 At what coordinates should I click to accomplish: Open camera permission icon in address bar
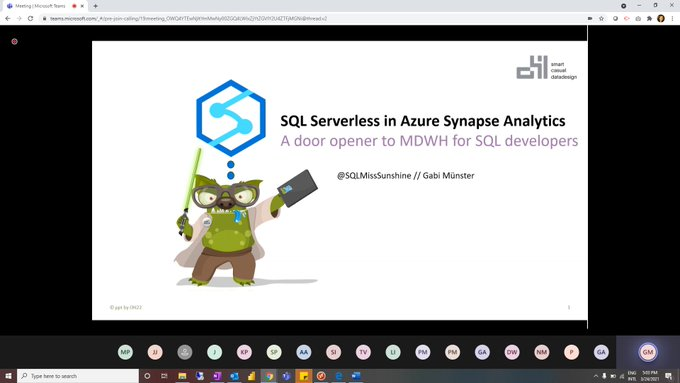590,19
